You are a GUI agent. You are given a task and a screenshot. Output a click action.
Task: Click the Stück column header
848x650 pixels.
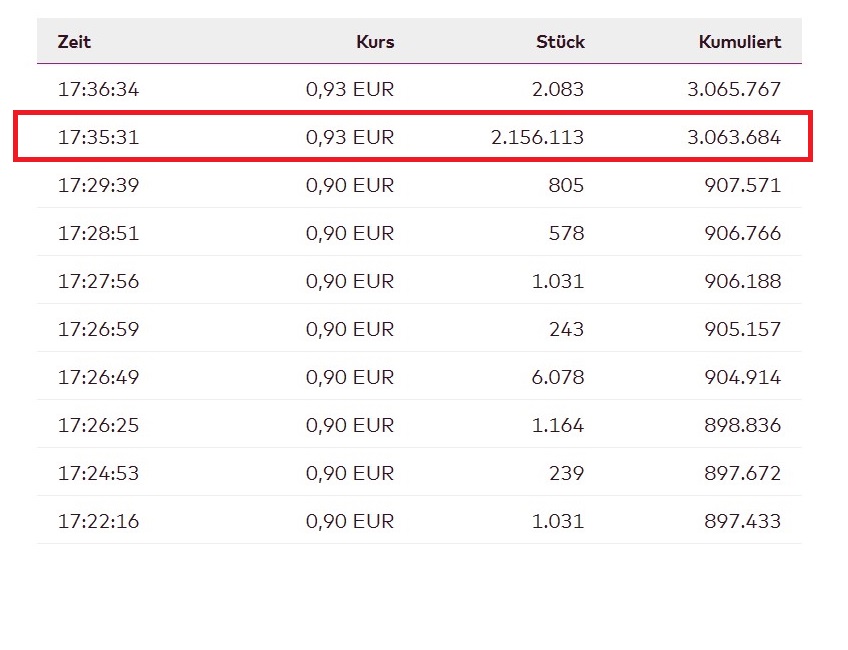pyautogui.click(x=560, y=42)
